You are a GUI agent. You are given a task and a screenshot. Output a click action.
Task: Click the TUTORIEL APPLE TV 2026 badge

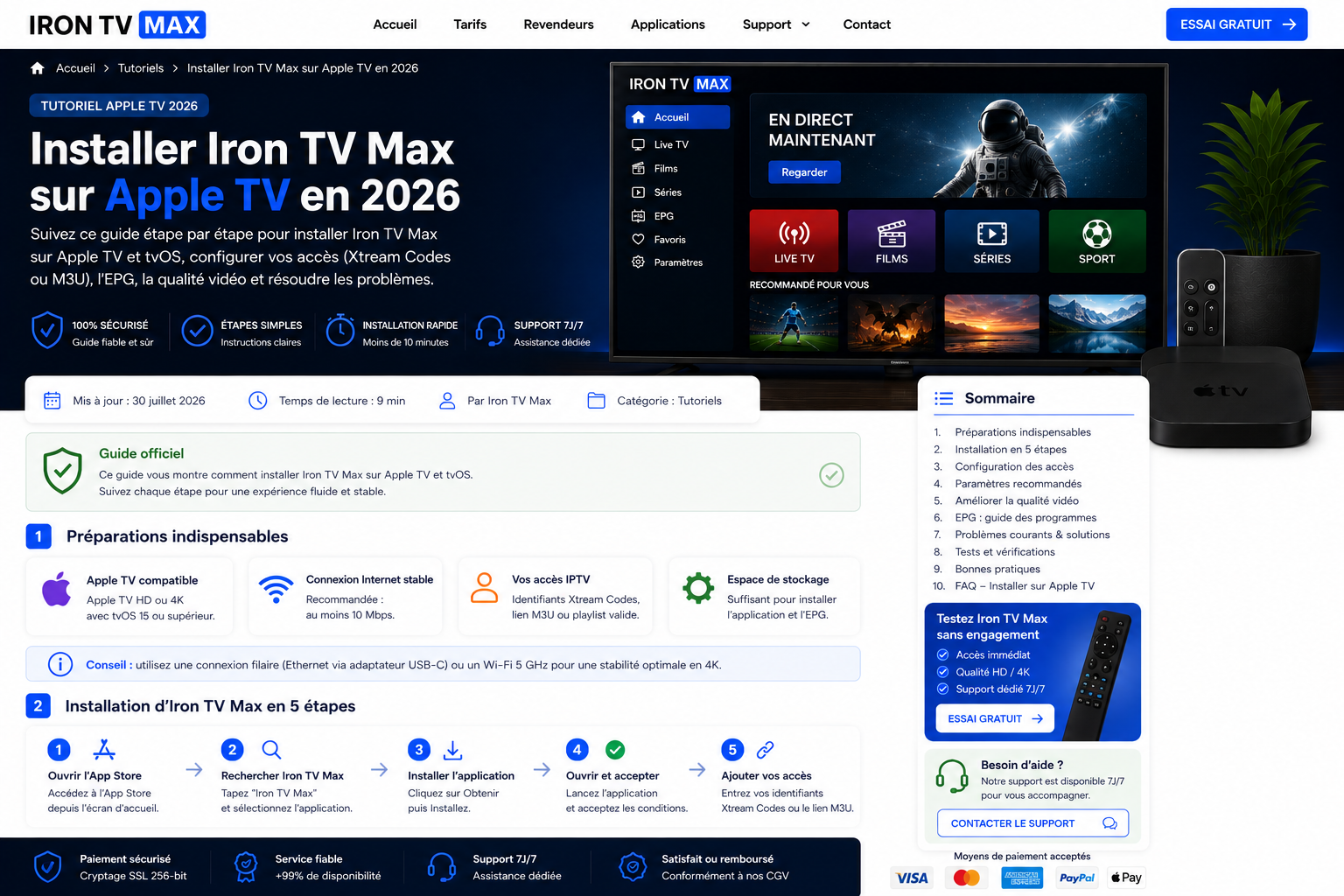pyautogui.click(x=119, y=106)
